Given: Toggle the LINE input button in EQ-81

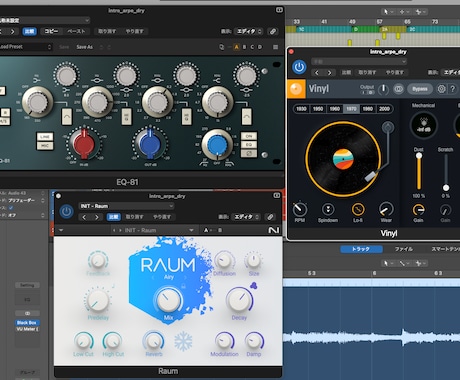Looking at the screenshot, I should [x=45, y=137].
